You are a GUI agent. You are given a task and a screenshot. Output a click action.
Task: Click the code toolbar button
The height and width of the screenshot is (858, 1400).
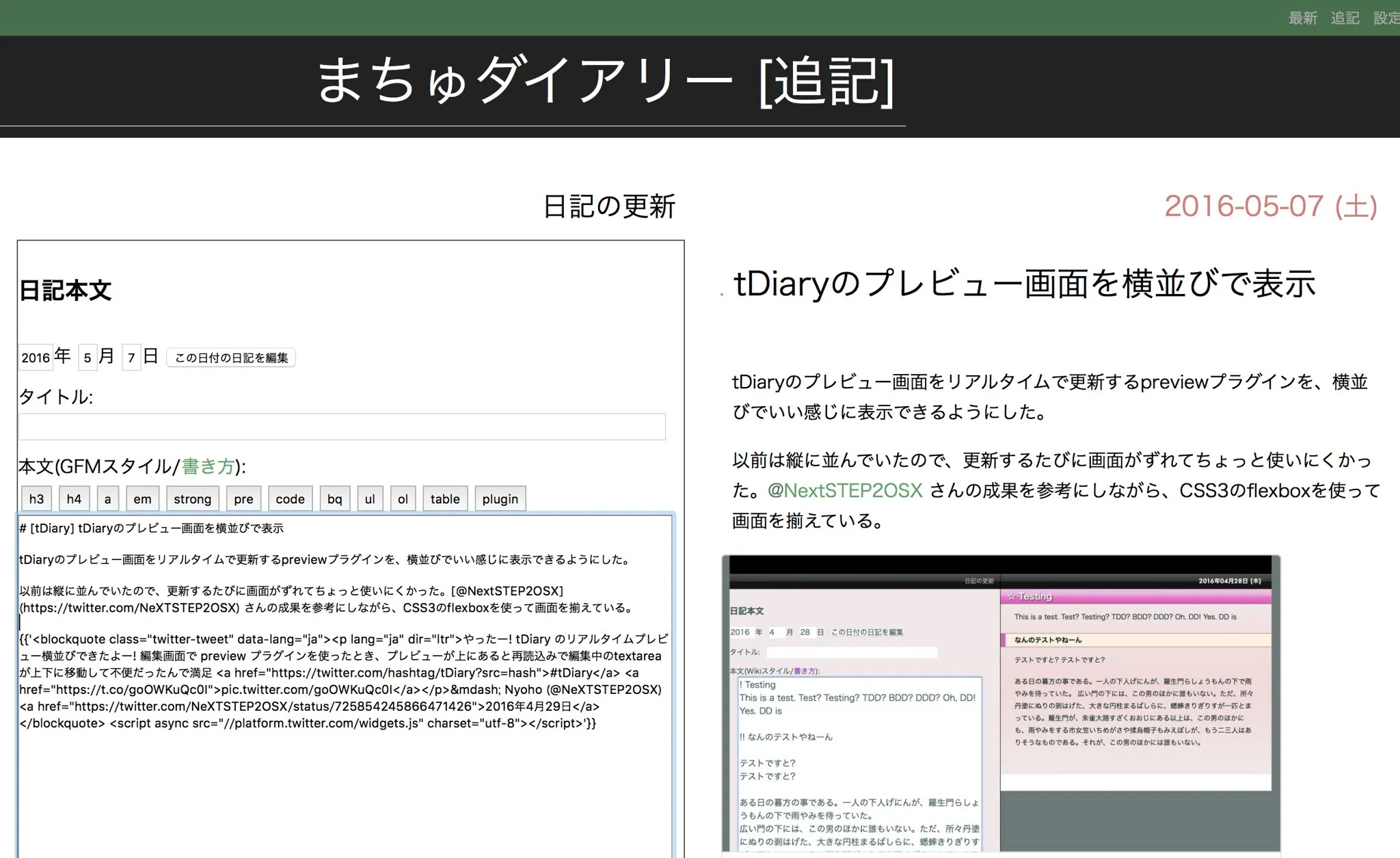pyautogui.click(x=291, y=499)
